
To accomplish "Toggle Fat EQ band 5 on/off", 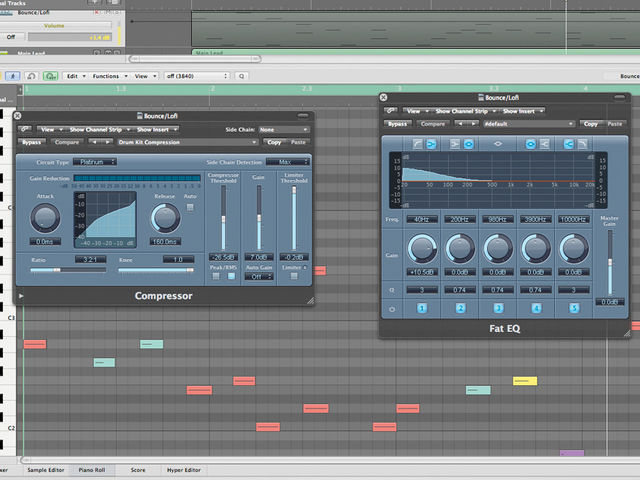I will tap(574, 308).
